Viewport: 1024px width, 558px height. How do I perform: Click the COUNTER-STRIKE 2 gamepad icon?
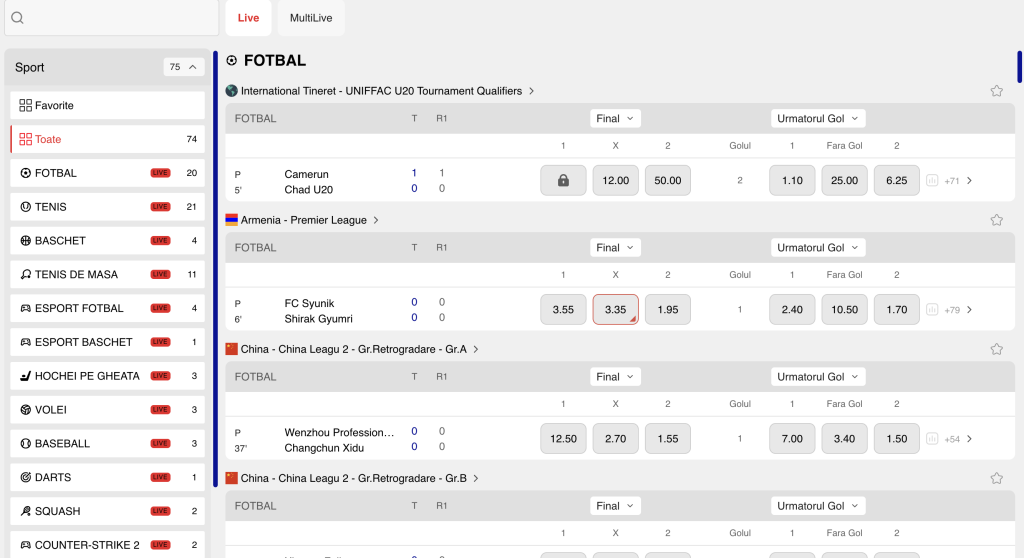[25, 545]
